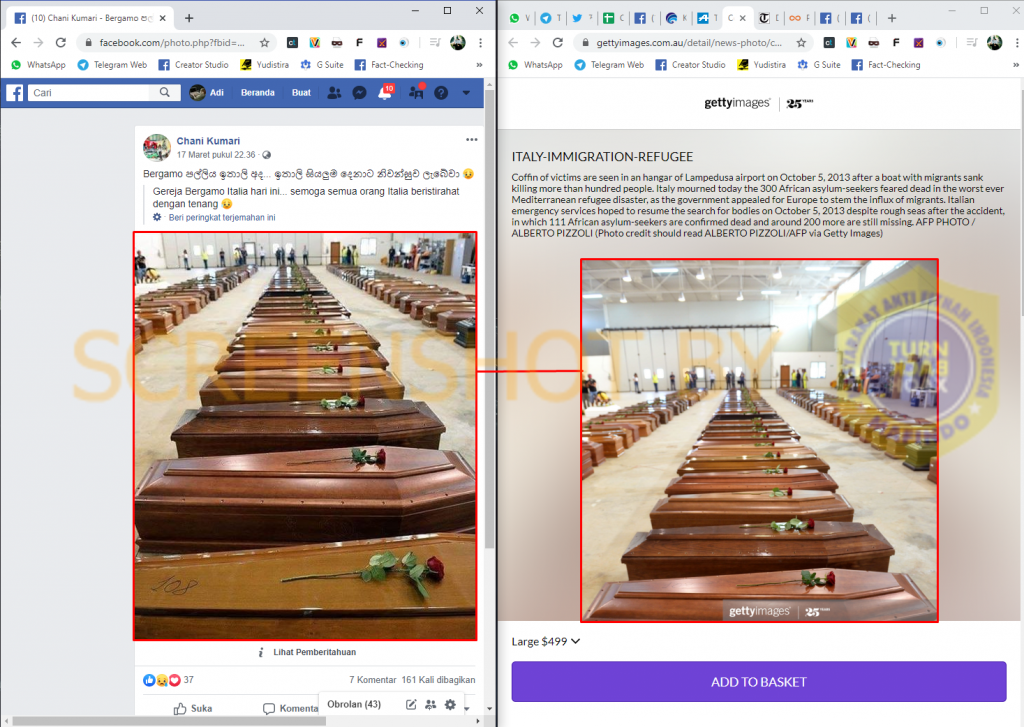Open the notifications bell showing 10
Viewport: 1024px width, 727px height.
click(385, 93)
